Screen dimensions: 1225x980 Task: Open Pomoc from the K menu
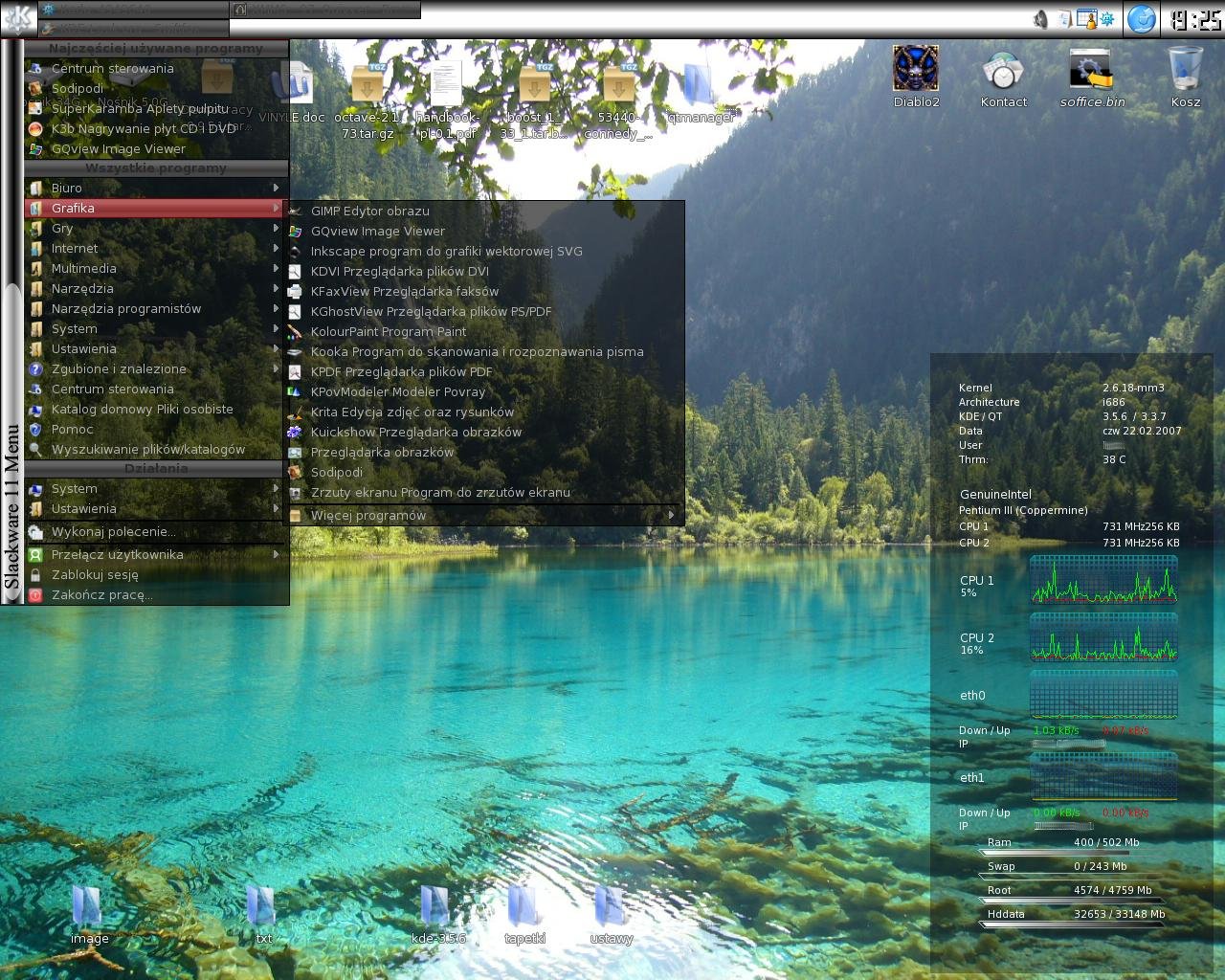[x=155, y=429]
